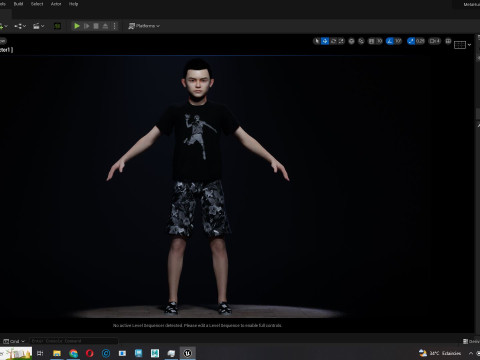Open the Platforms dropdown

(144, 26)
